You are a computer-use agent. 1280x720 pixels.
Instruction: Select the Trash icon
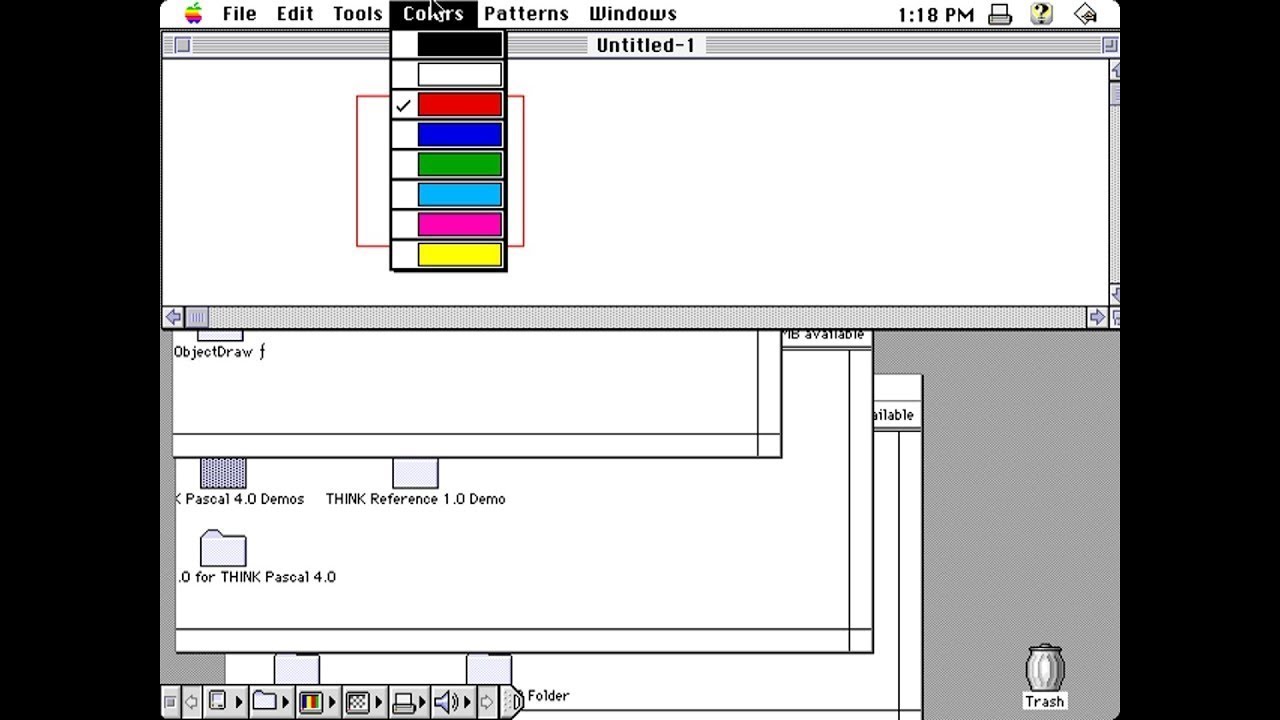(x=1044, y=667)
